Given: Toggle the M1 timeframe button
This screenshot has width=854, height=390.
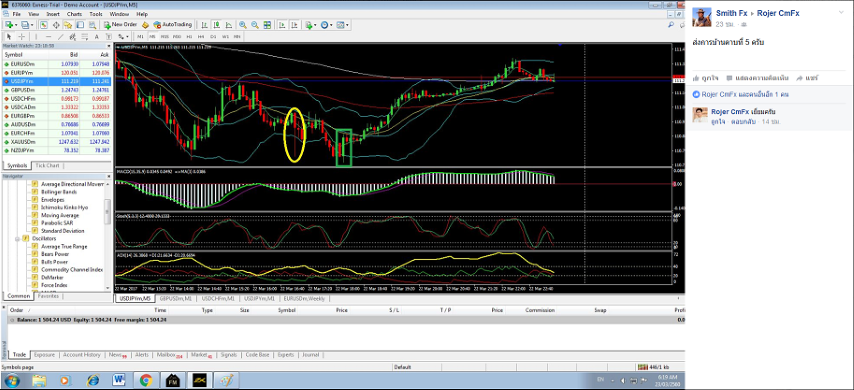Looking at the screenshot, I should tap(140, 36).
